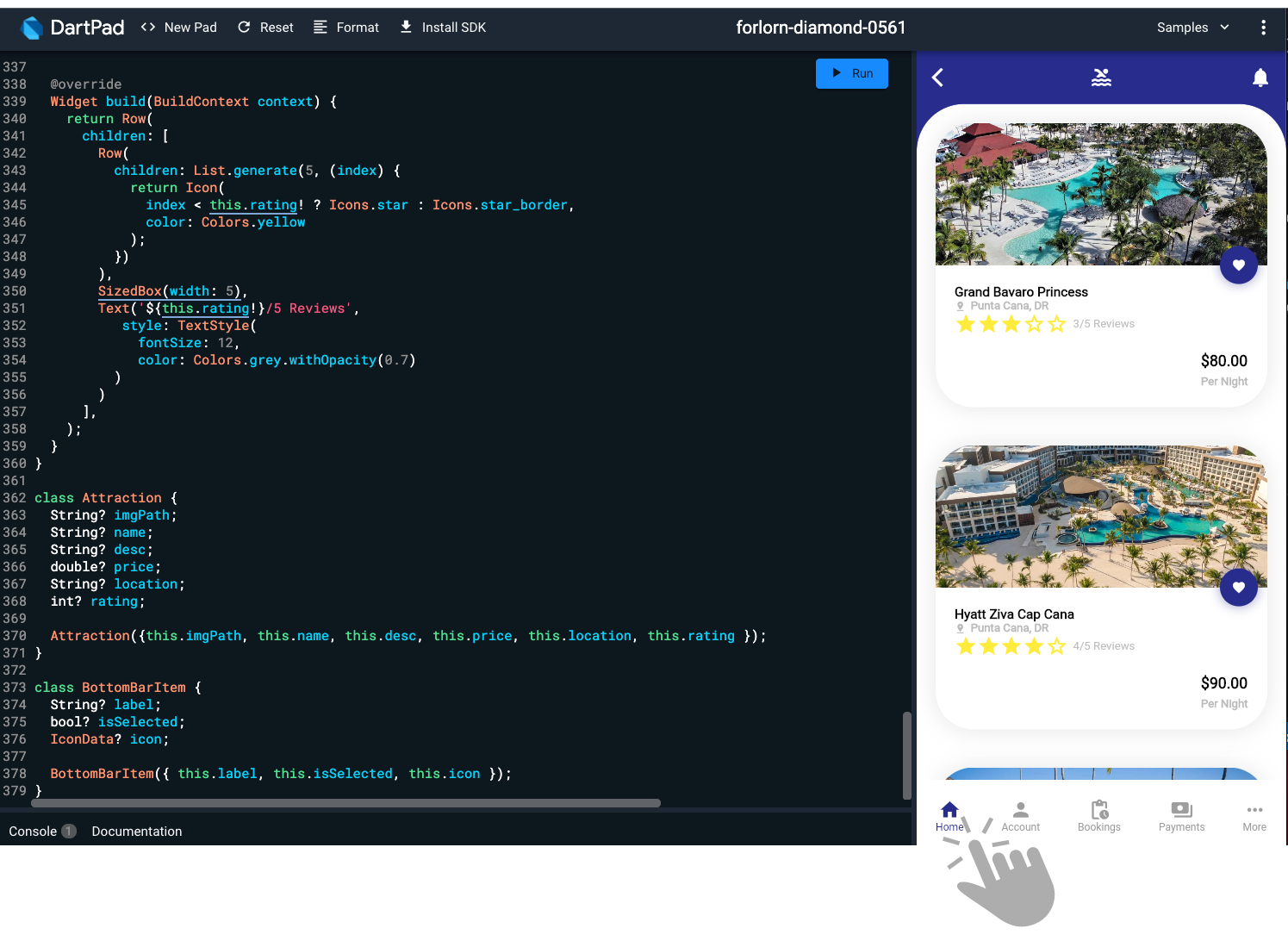The height and width of the screenshot is (947, 1288).
Task: Open the Samples dropdown
Action: 1193,28
